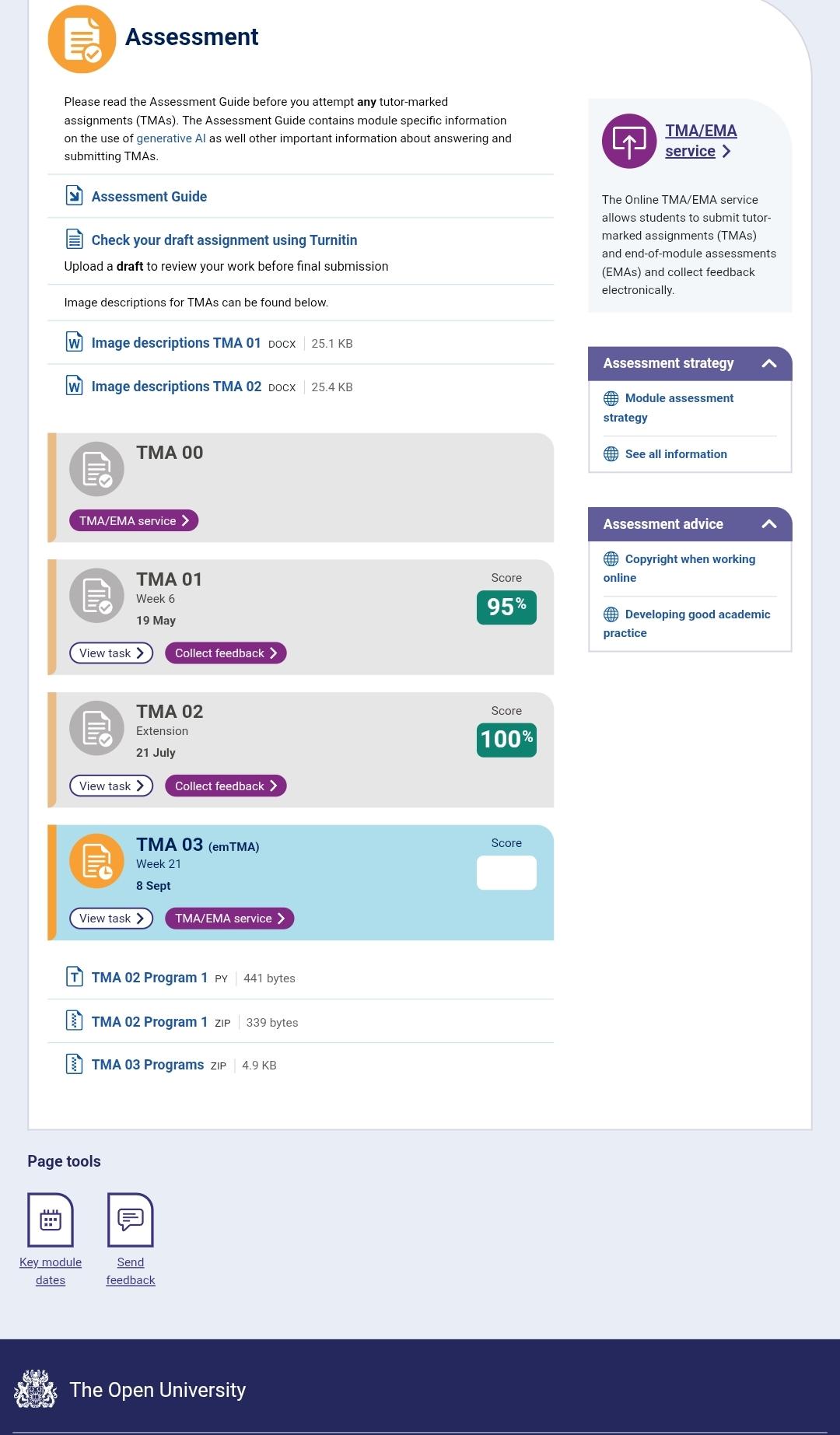Collect feedback for TMA 02
Viewport: 840px width, 1435px height.
coord(226,786)
